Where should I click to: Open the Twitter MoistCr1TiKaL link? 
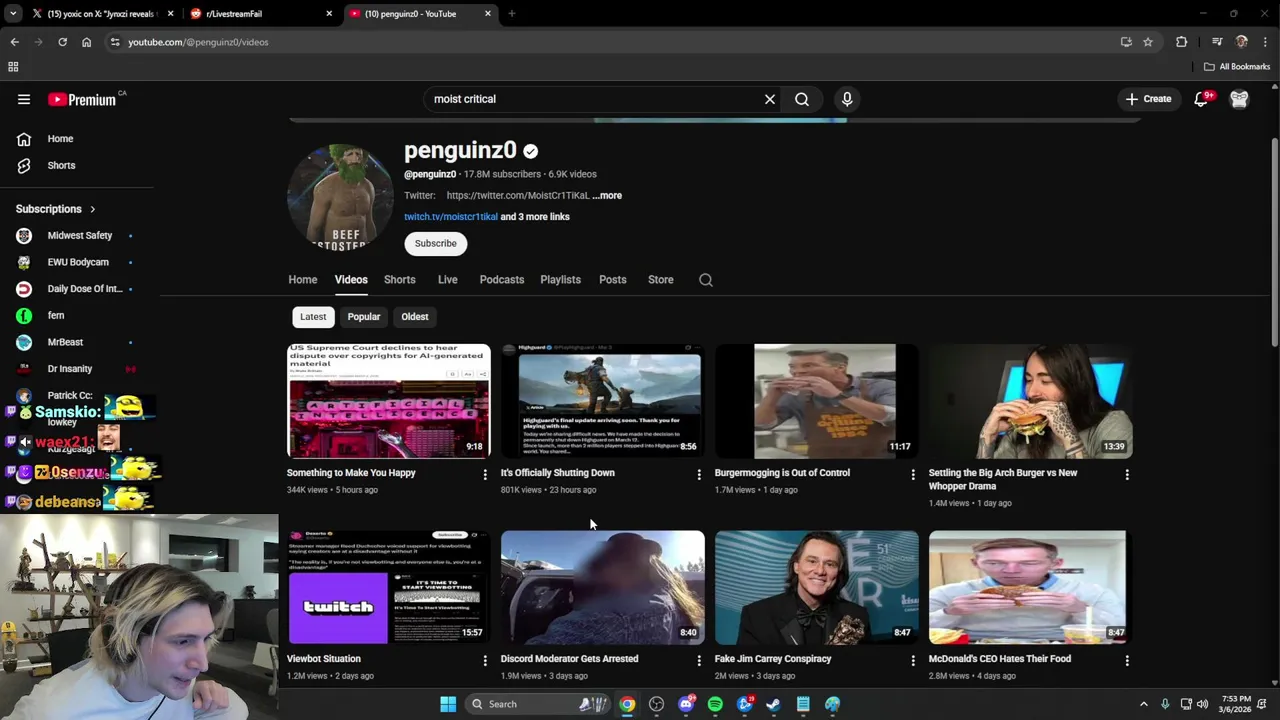point(518,196)
